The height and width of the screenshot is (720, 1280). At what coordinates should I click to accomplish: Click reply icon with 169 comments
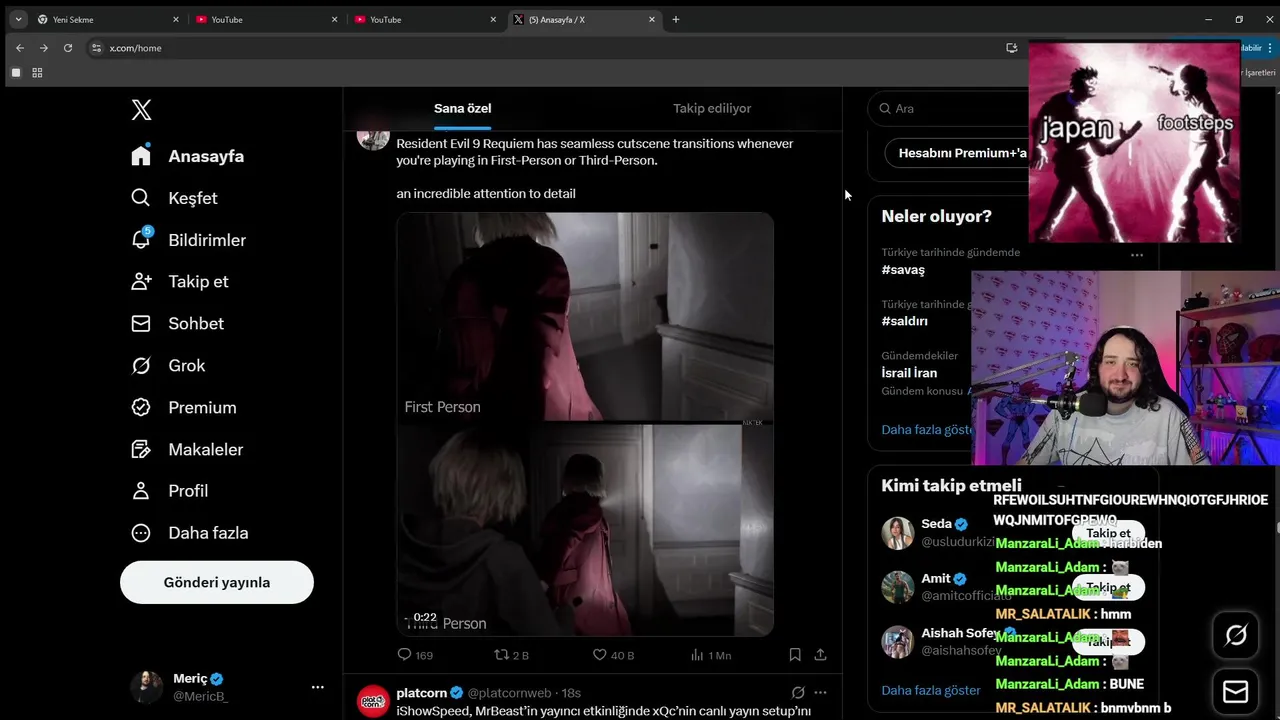click(404, 655)
